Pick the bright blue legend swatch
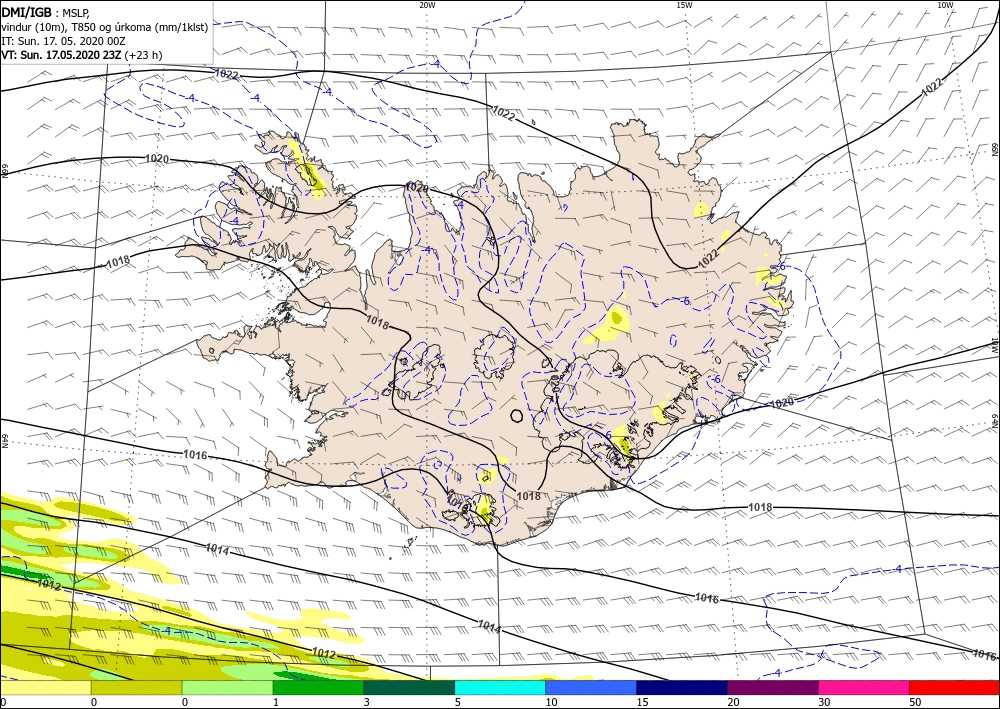Viewport: 1000px width, 709px height. [x=591, y=688]
